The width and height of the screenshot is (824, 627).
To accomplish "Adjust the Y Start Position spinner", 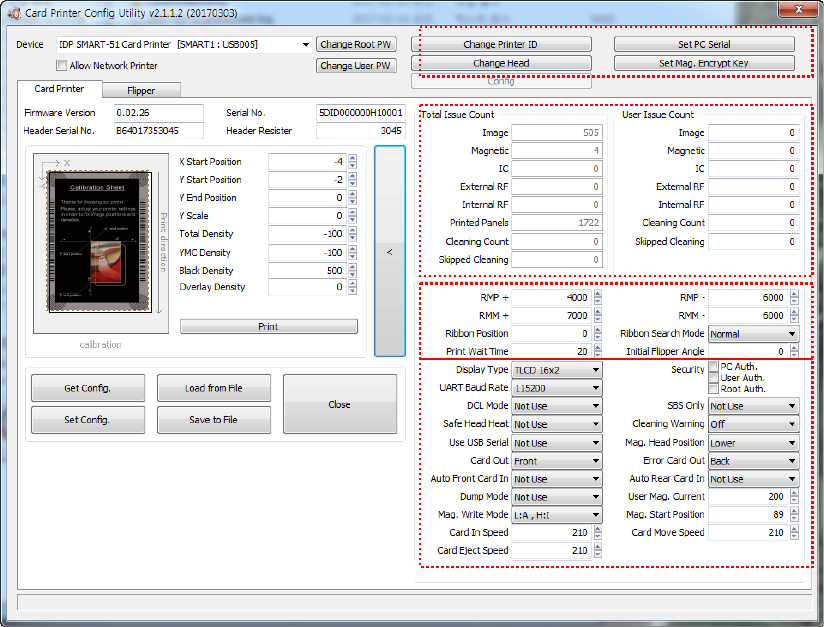I will (352, 180).
